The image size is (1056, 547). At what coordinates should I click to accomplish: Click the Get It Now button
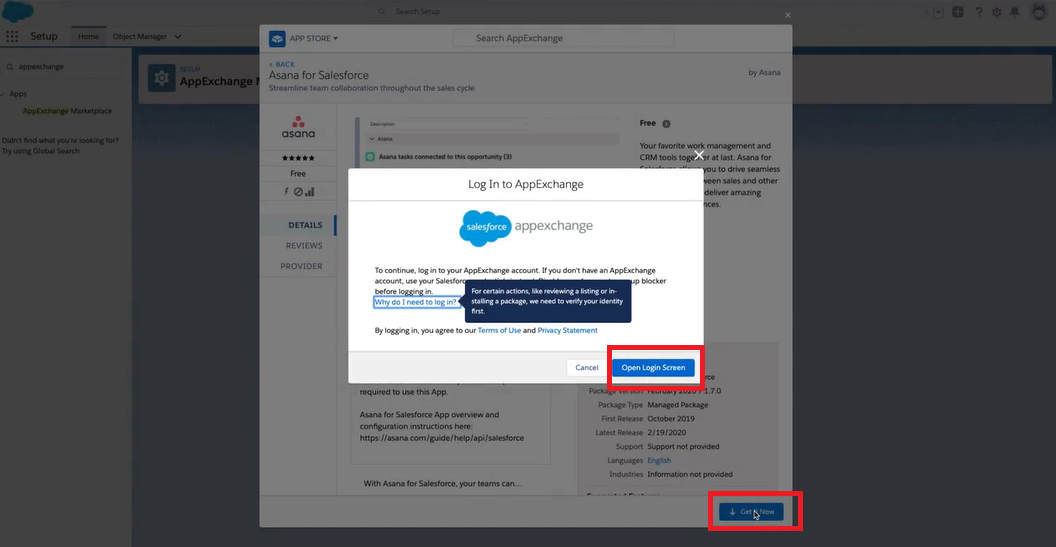[x=751, y=511]
